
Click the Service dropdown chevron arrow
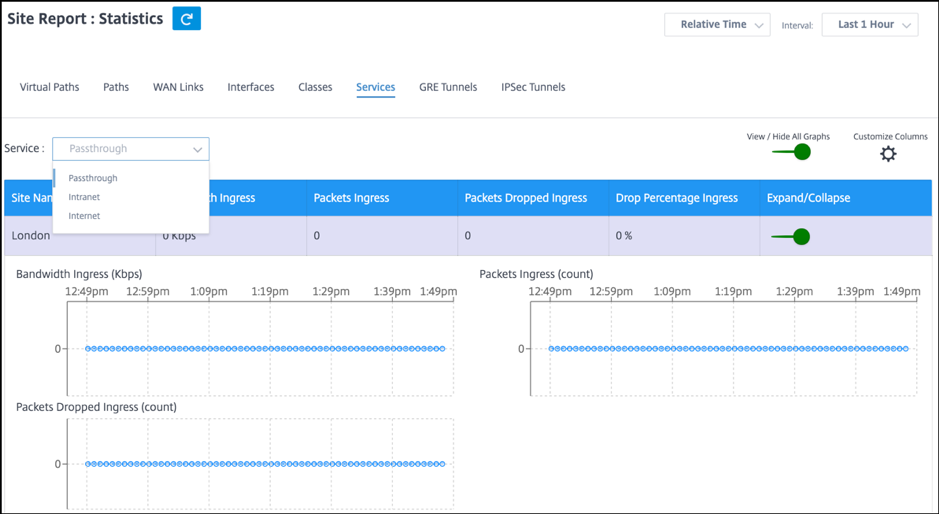point(197,150)
